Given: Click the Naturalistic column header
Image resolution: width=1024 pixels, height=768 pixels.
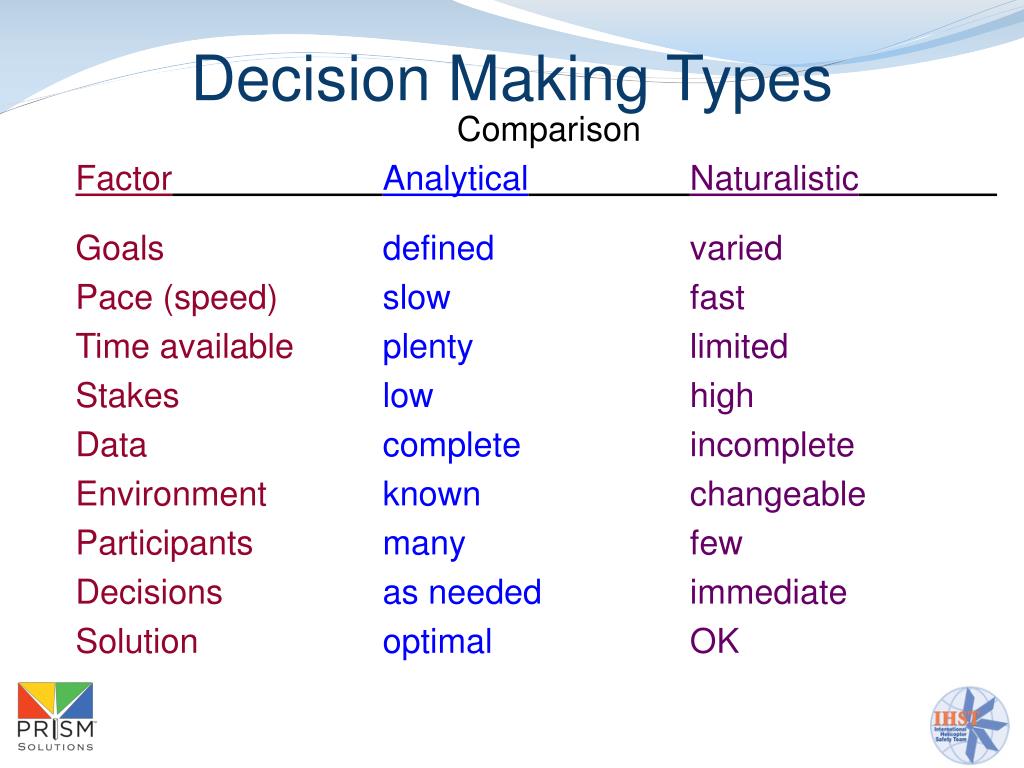Looking at the screenshot, I should click(x=774, y=178).
